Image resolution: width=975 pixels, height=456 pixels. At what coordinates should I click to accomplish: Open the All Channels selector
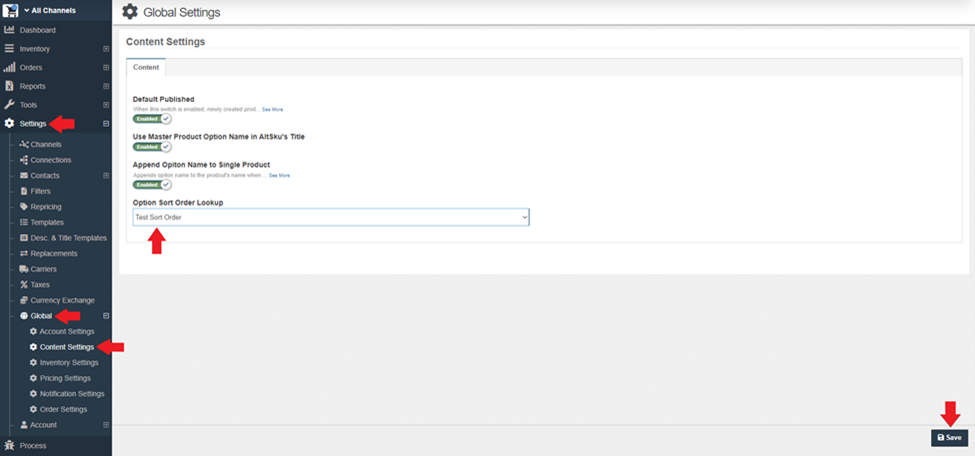coord(50,11)
